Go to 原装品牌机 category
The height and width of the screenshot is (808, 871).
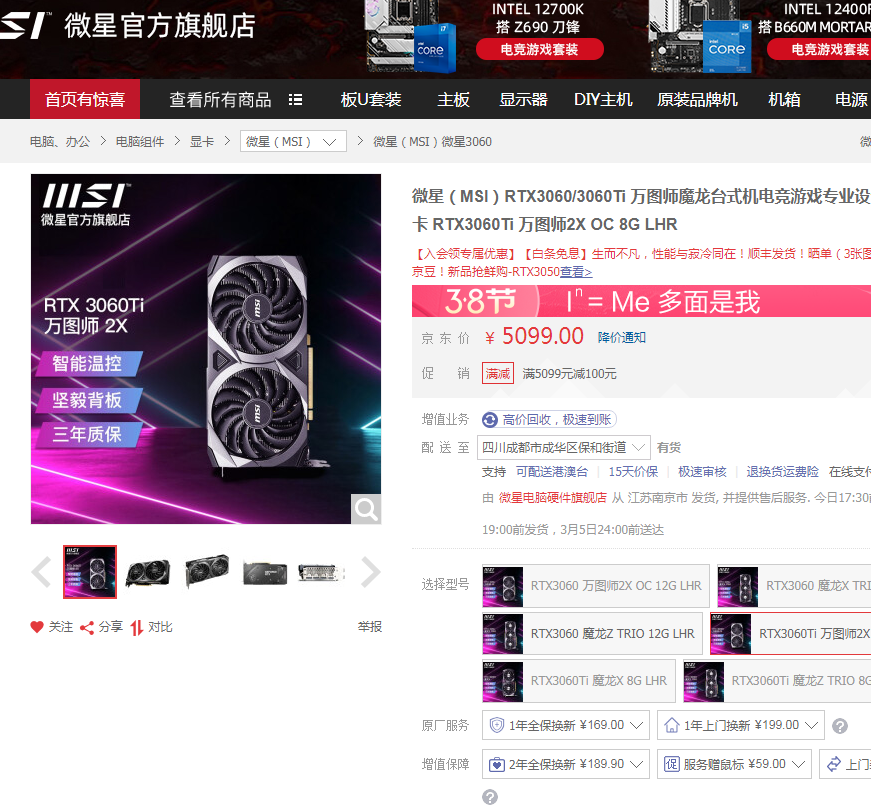coord(698,99)
